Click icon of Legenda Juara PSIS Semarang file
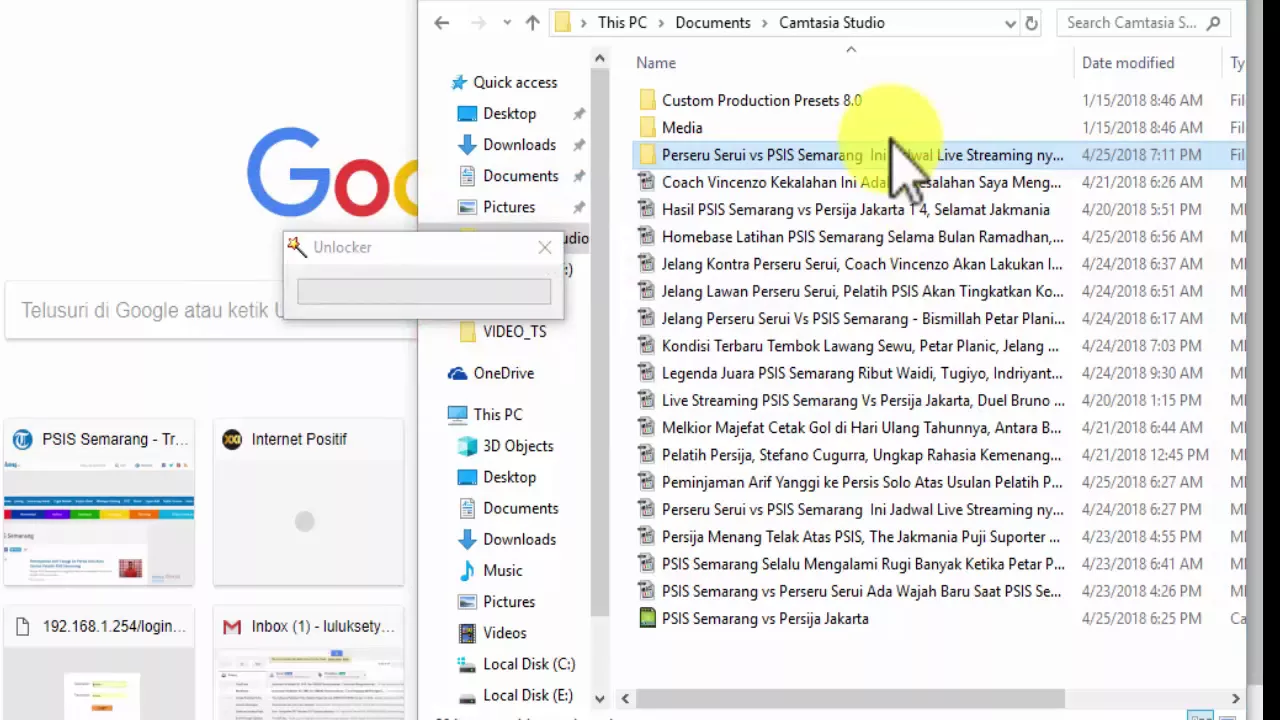Screen dimensions: 1280x720 click(647, 373)
